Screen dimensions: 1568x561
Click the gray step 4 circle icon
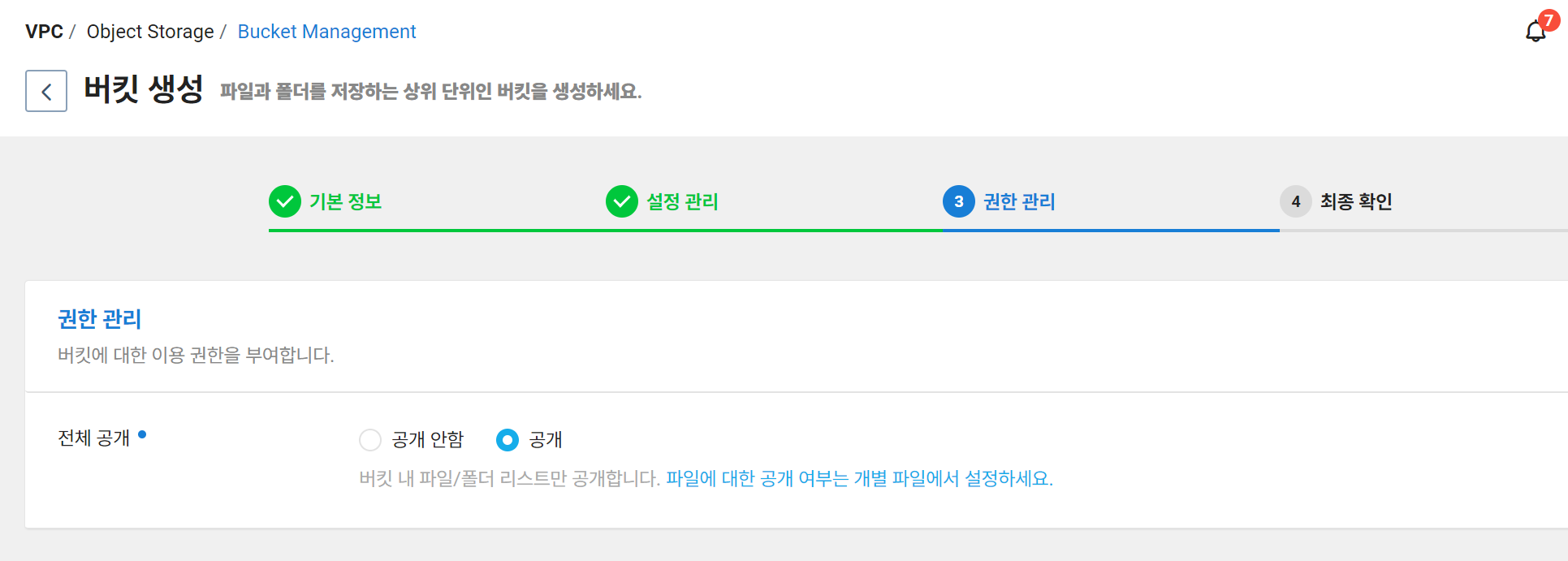click(x=1296, y=201)
